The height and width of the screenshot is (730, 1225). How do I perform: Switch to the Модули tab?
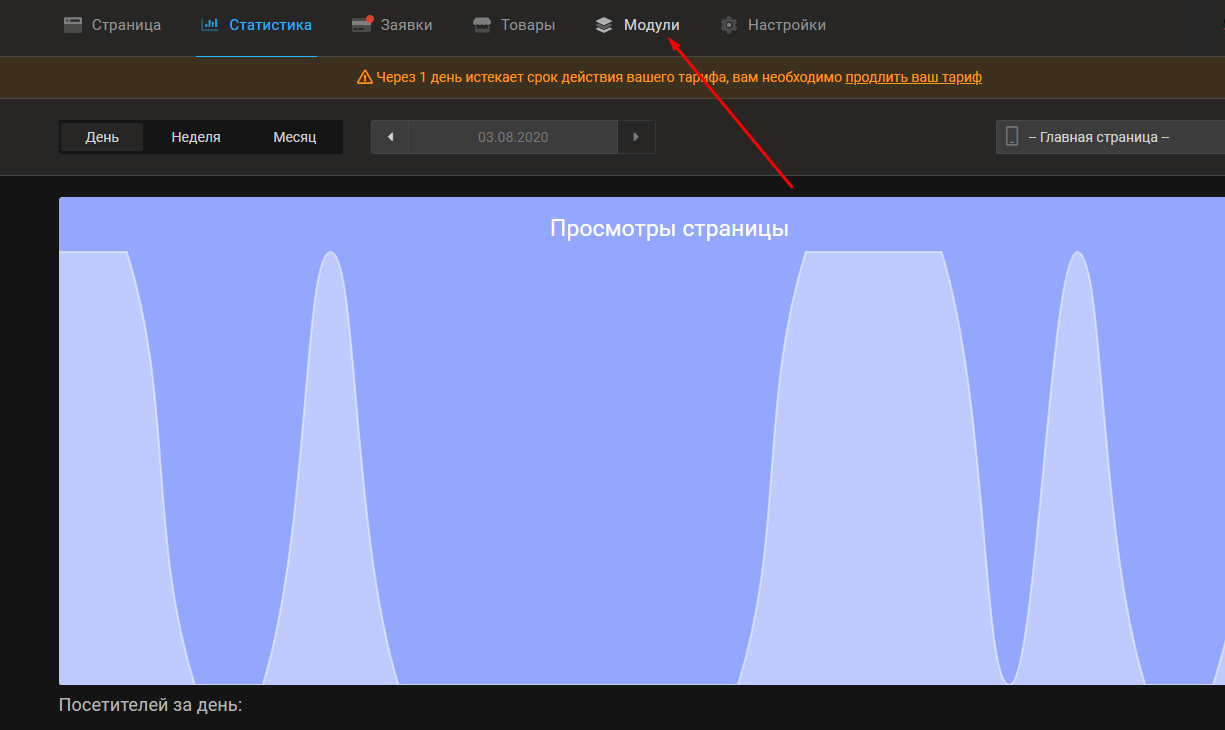click(x=651, y=25)
